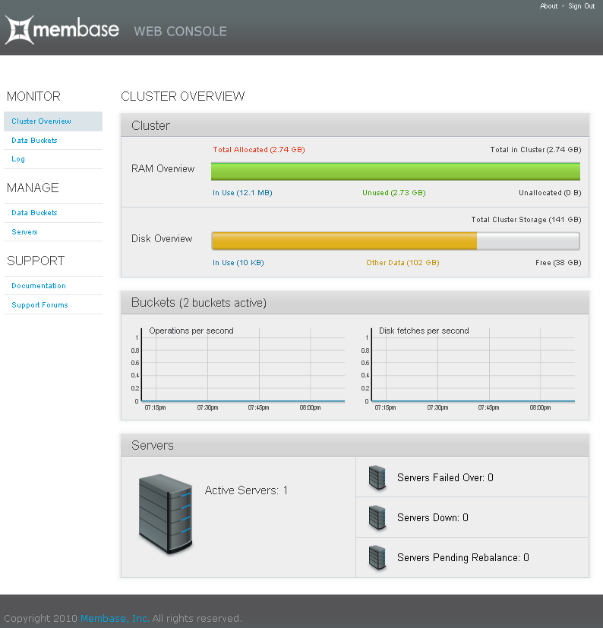Click Sign Out in header
Image resolution: width=603 pixels, height=628 pixels.
click(x=581, y=6)
